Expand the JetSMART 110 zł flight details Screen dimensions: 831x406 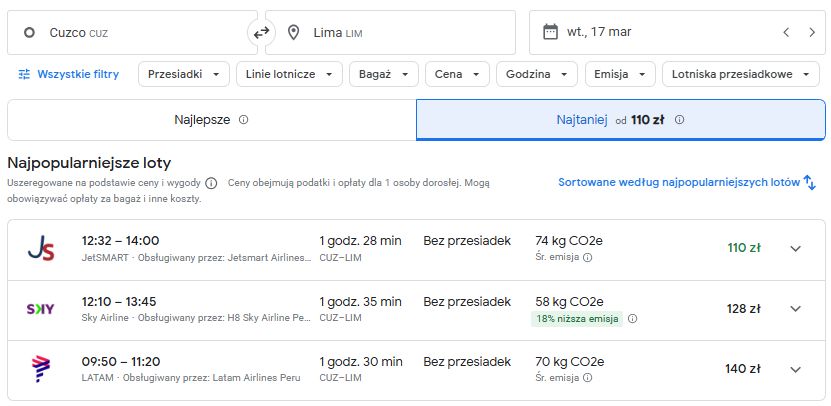click(x=795, y=249)
